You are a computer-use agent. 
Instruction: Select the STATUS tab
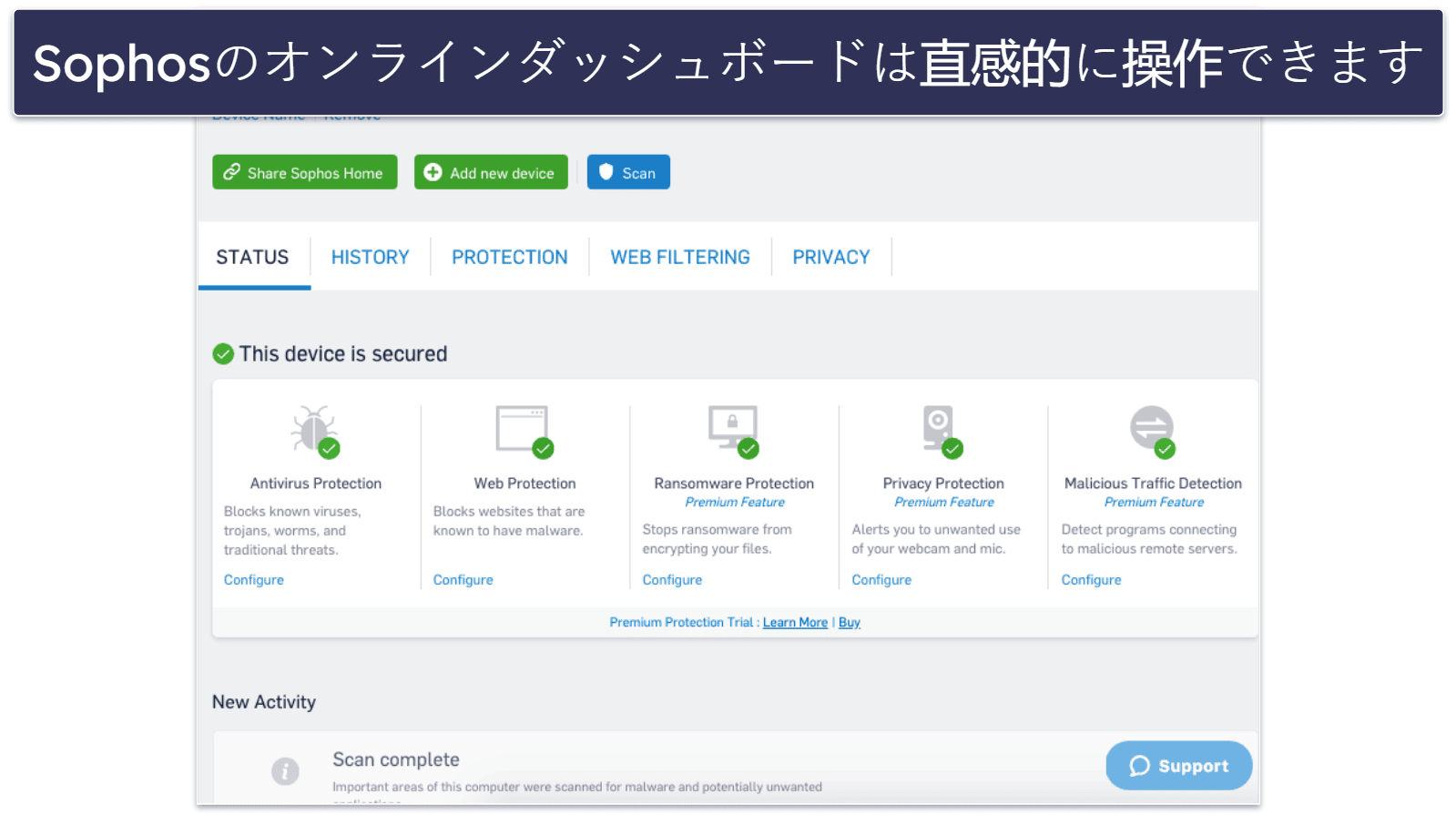click(x=253, y=258)
